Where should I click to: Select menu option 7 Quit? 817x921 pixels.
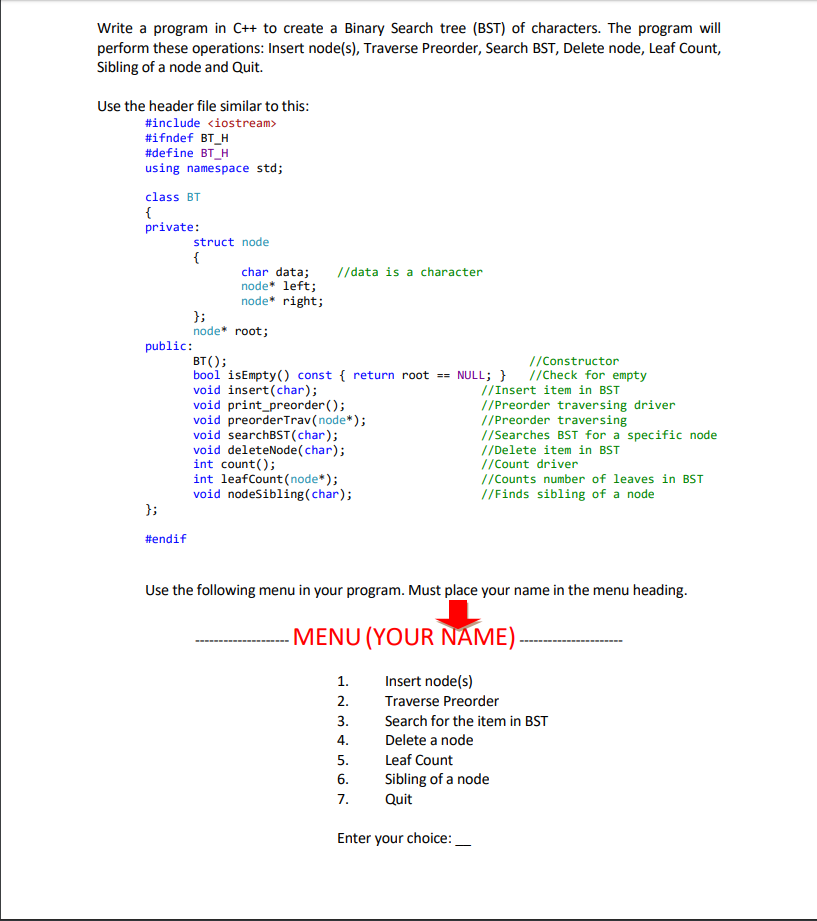pyautogui.click(x=401, y=799)
